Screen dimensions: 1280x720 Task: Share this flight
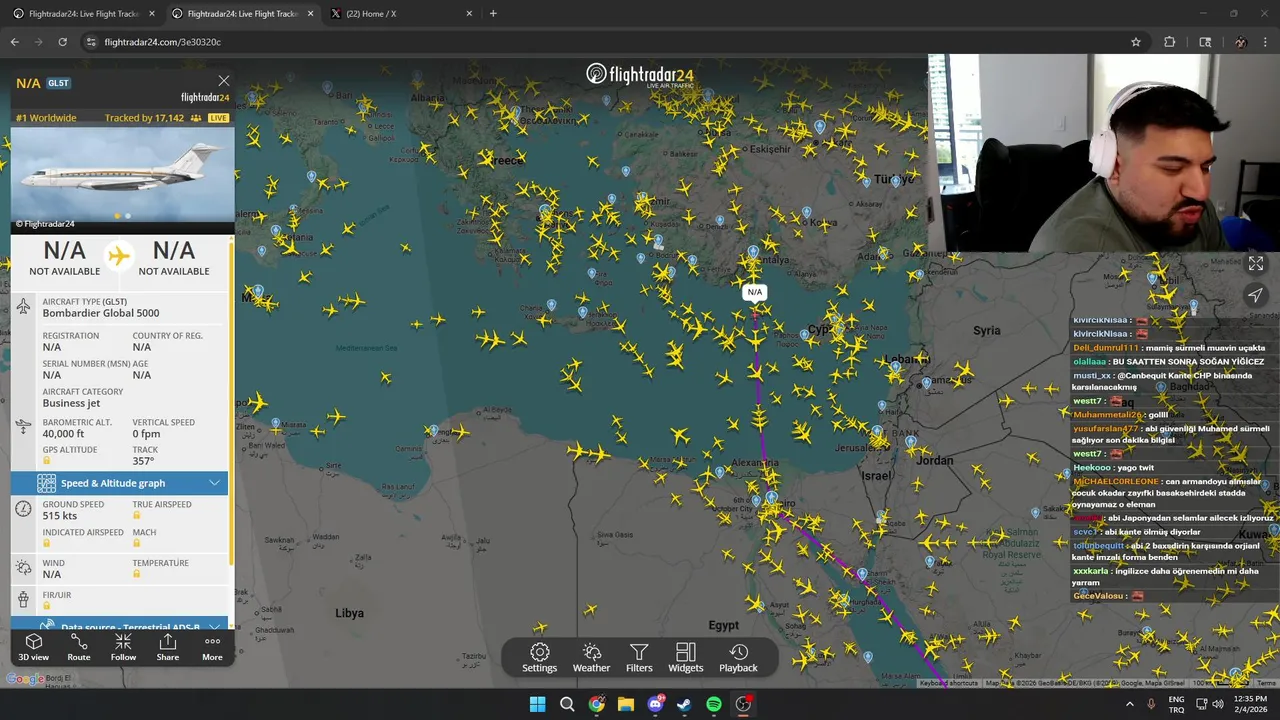coord(168,647)
